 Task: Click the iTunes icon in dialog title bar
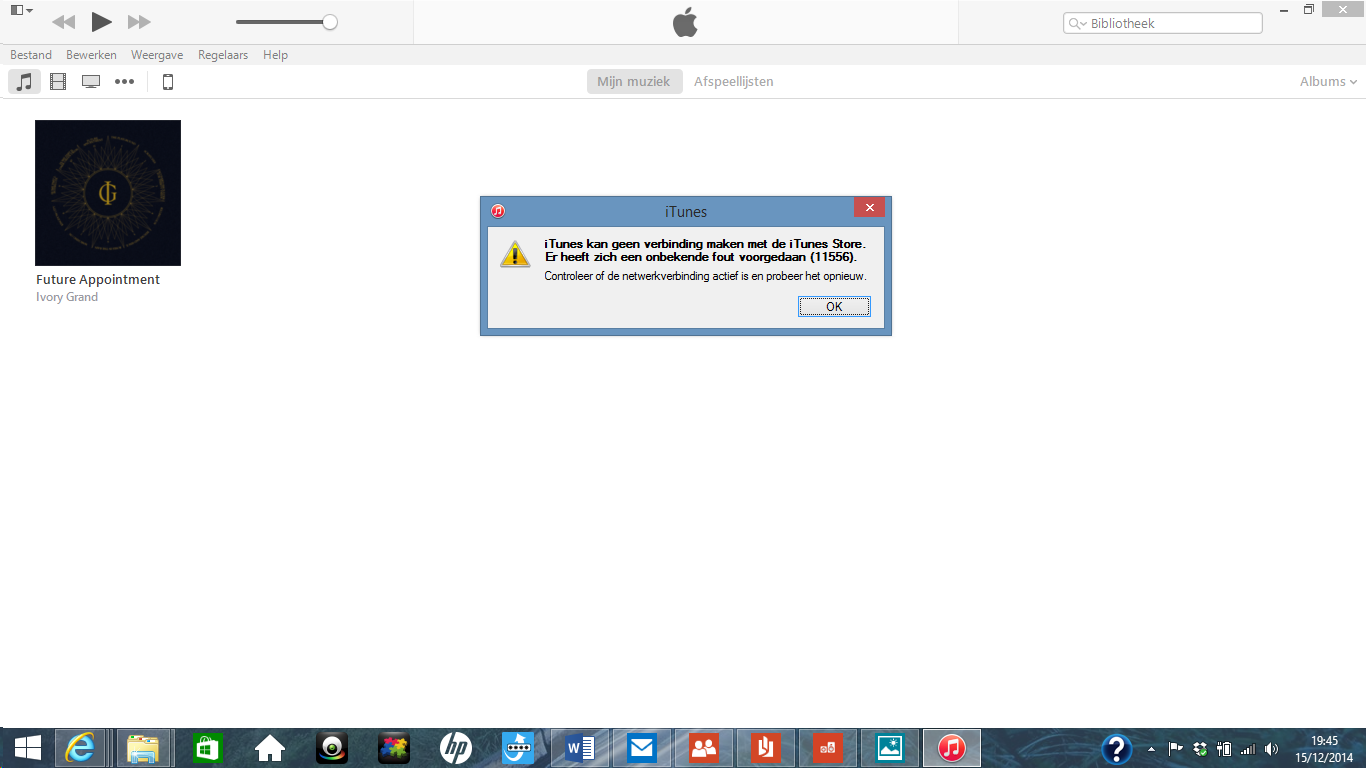(x=498, y=211)
